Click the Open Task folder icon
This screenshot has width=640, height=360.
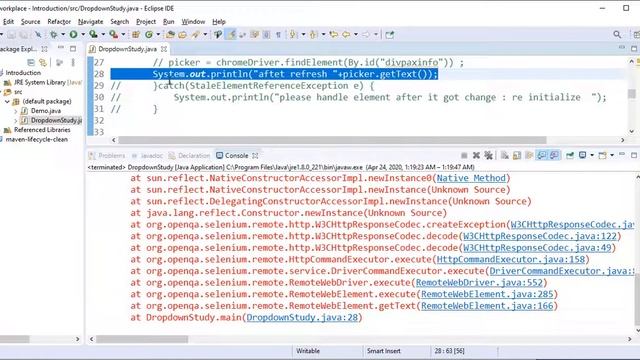pyautogui.click(x=182, y=35)
